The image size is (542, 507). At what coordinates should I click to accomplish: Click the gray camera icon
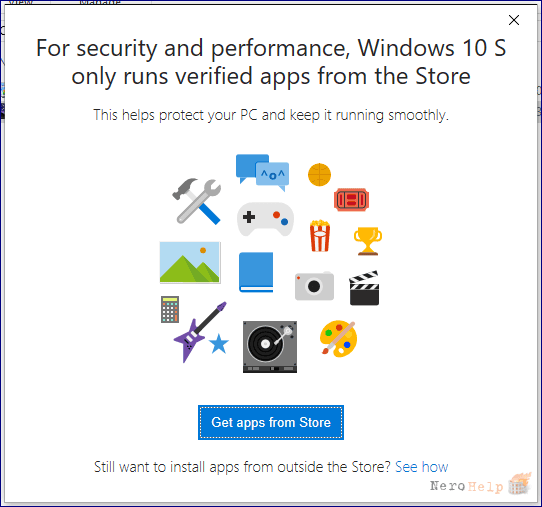(x=314, y=286)
